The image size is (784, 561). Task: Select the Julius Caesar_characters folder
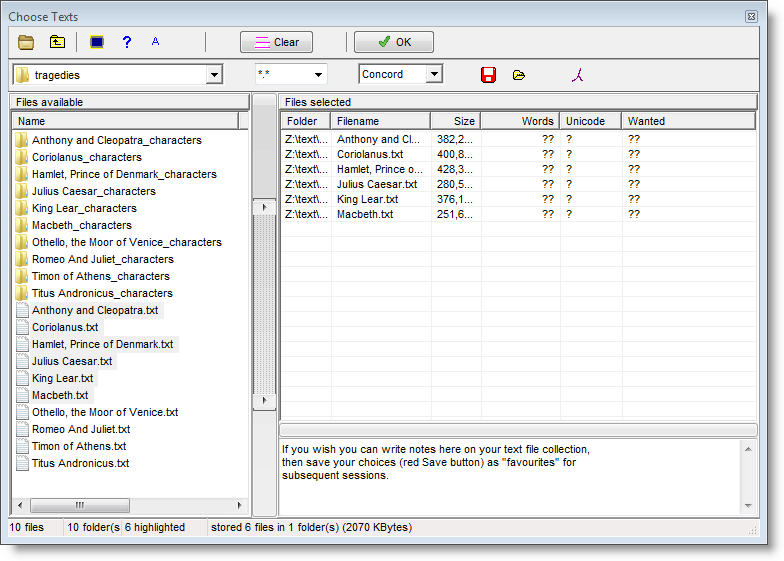[86, 191]
